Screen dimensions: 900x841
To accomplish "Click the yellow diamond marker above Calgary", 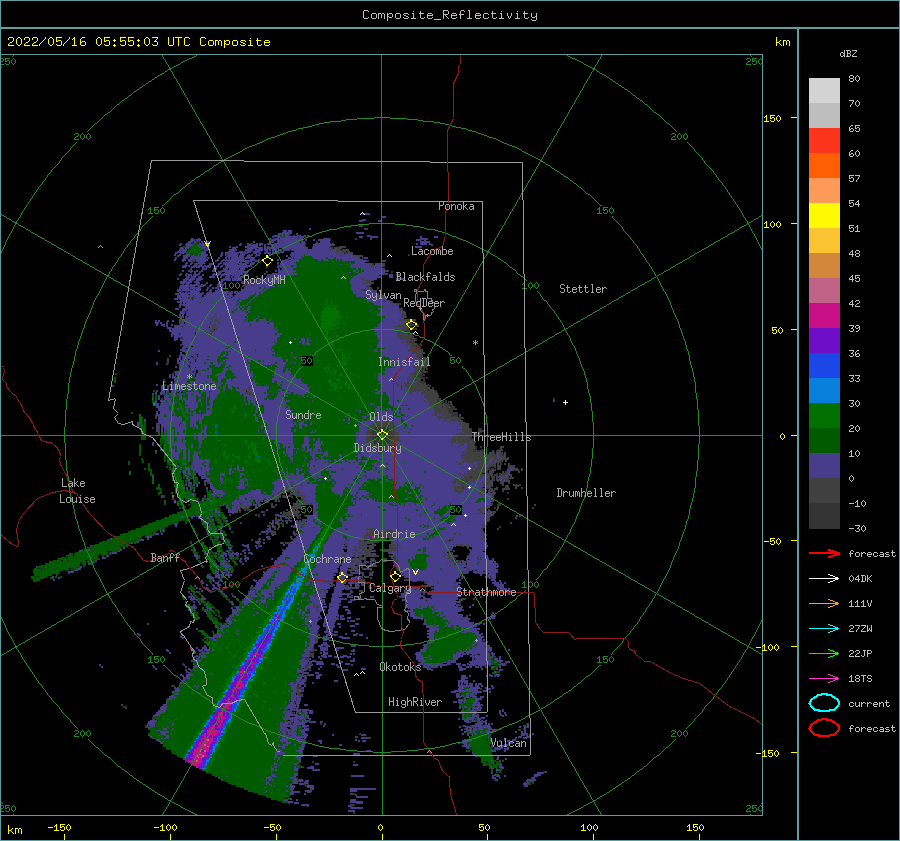I will pos(395,576).
